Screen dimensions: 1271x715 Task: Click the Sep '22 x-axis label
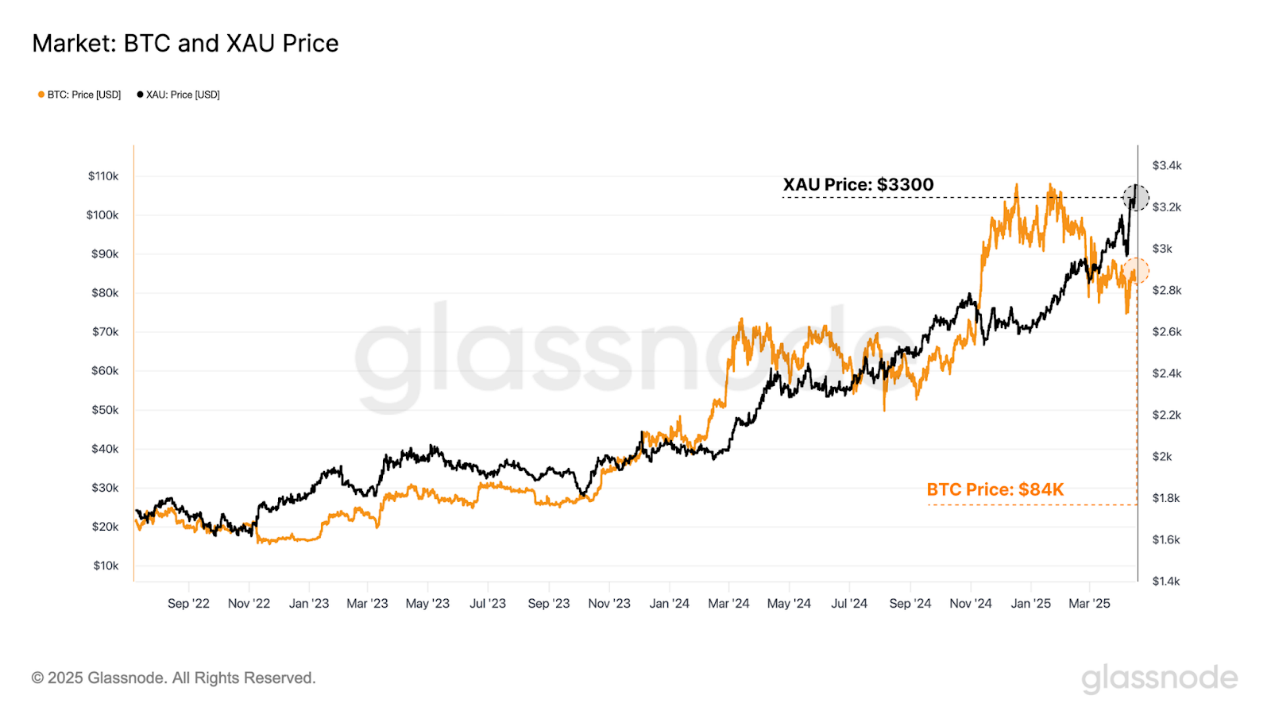189,604
